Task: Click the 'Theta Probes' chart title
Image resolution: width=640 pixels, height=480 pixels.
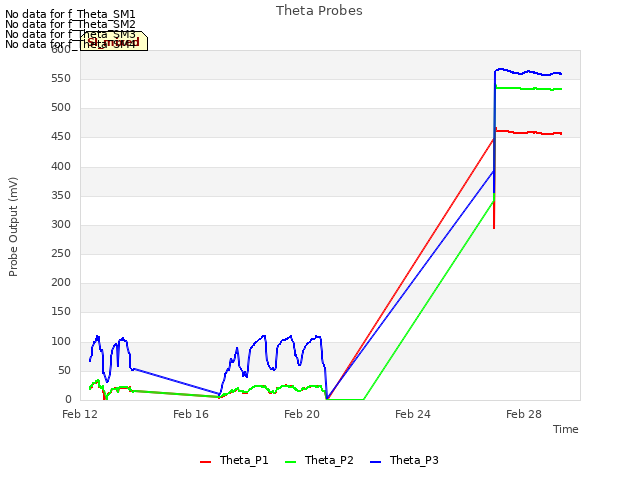Action: 319,11
